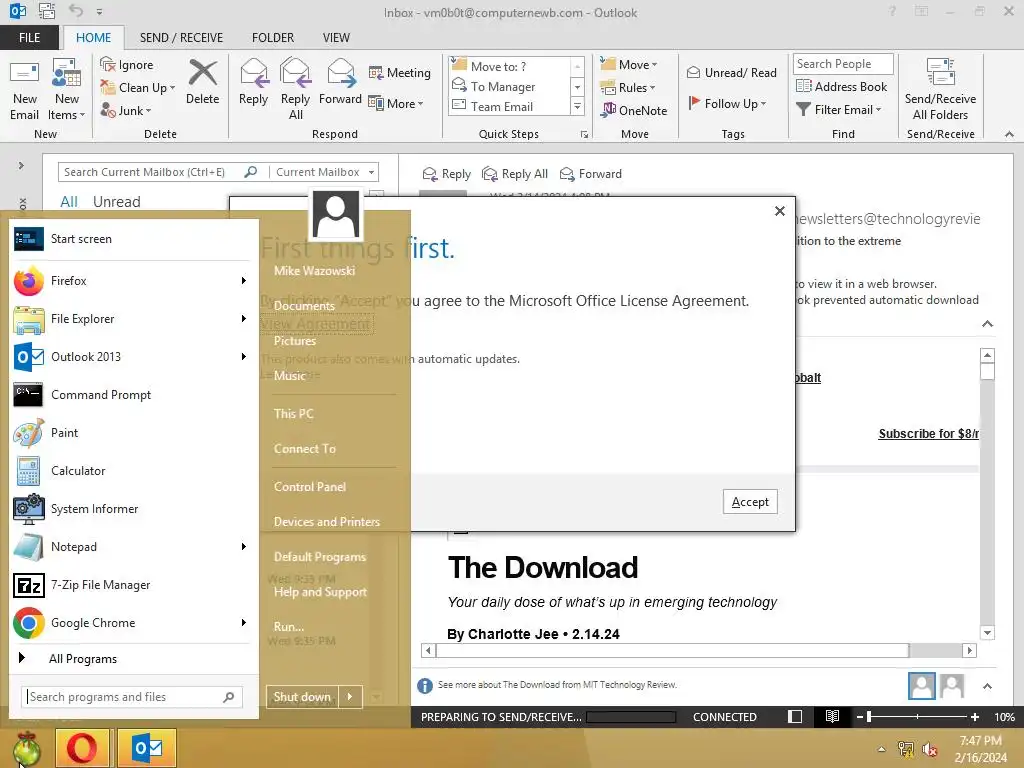Viewport: 1024px width, 768px height.
Task: Open Firefox from the Start menu
Action: tap(131, 281)
